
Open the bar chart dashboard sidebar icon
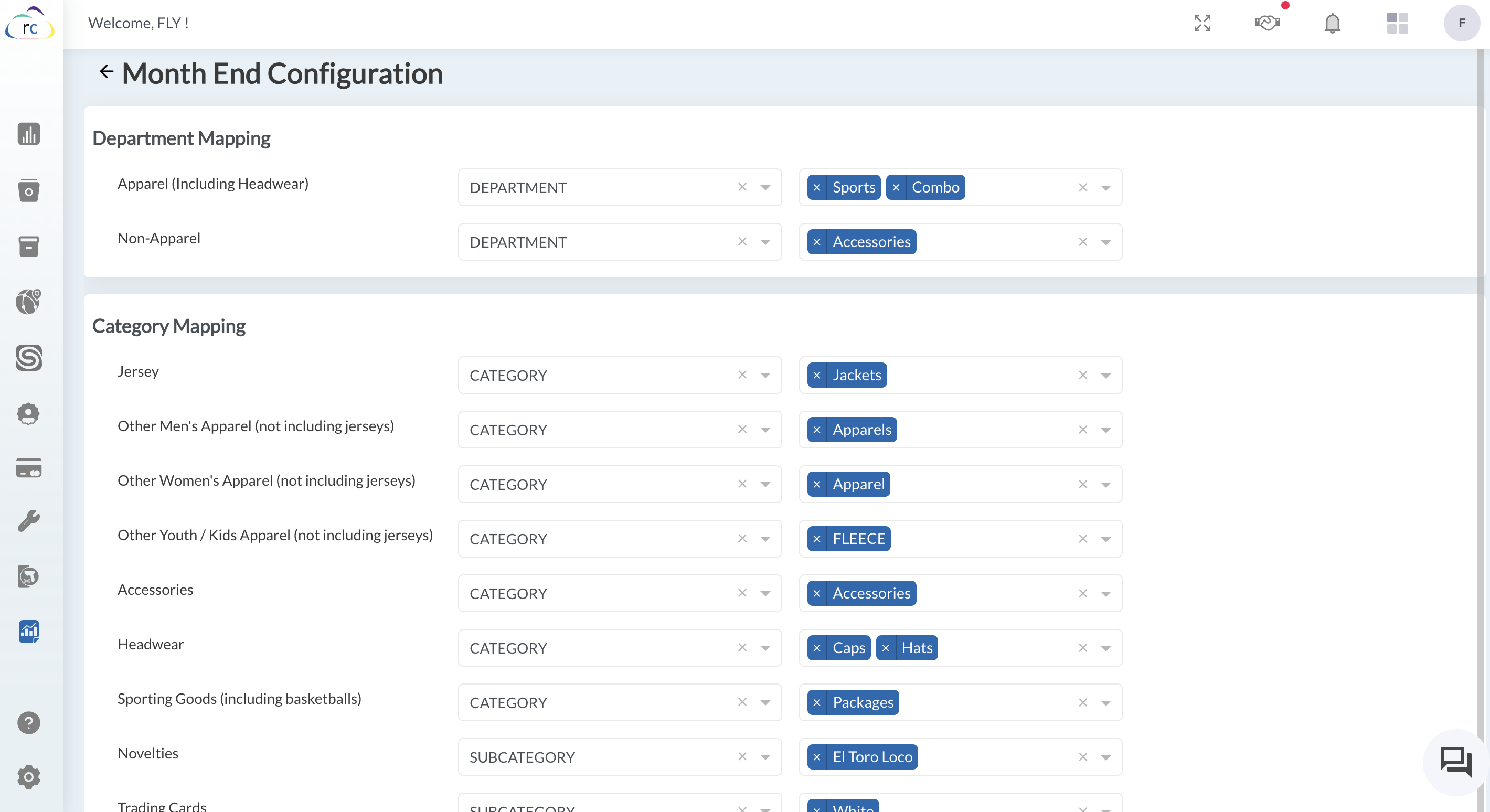[x=28, y=134]
